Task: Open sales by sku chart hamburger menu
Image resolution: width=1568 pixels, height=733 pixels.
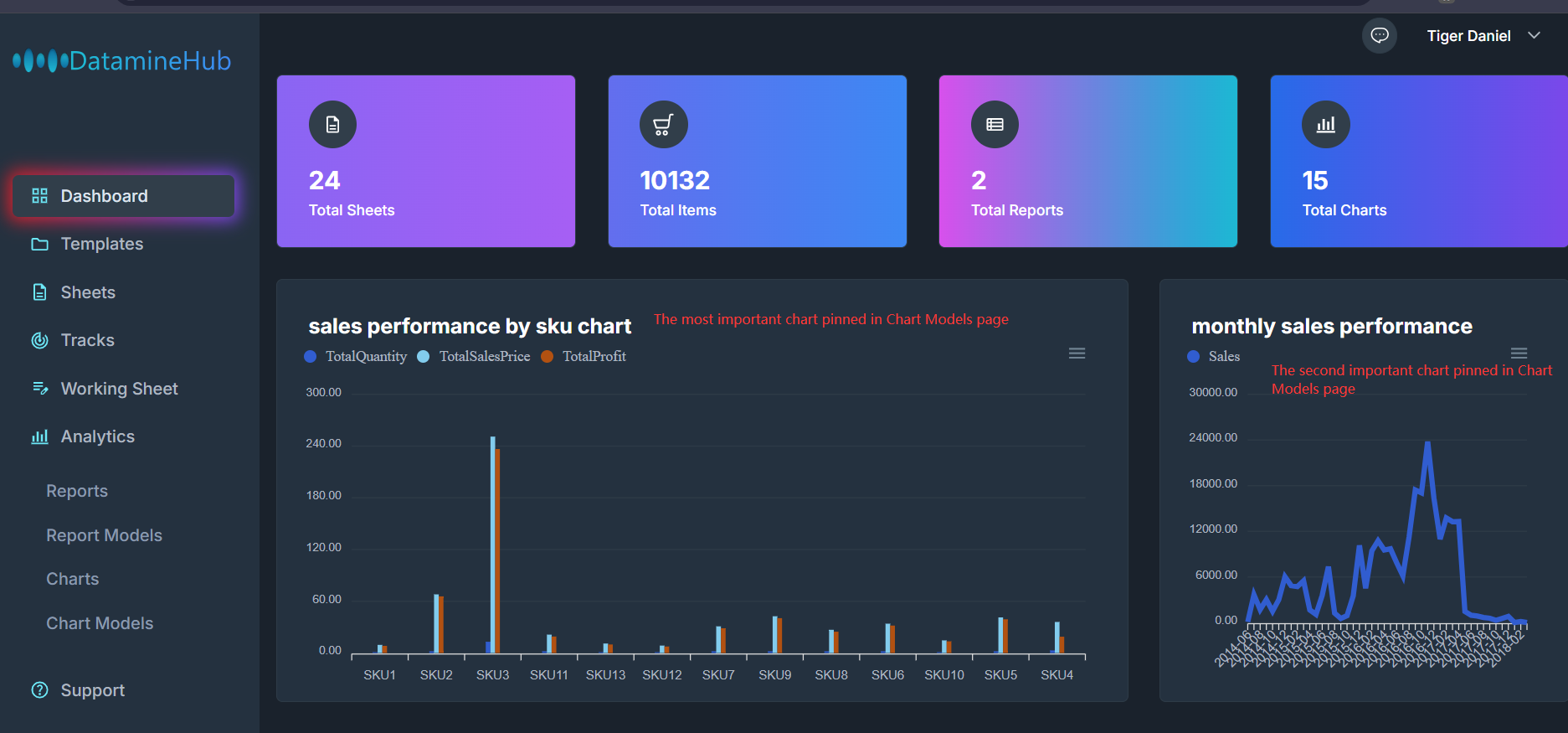Action: (x=1077, y=354)
